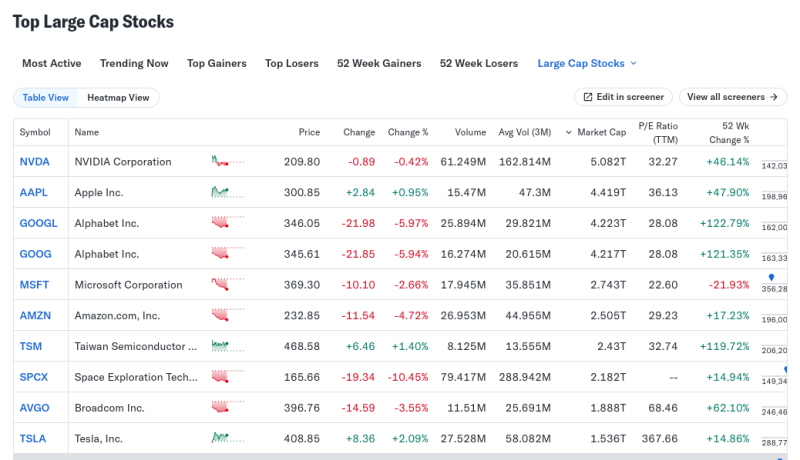Click the Space Exploration Tech name cell
This screenshot has height=460, width=800.
tap(136, 377)
